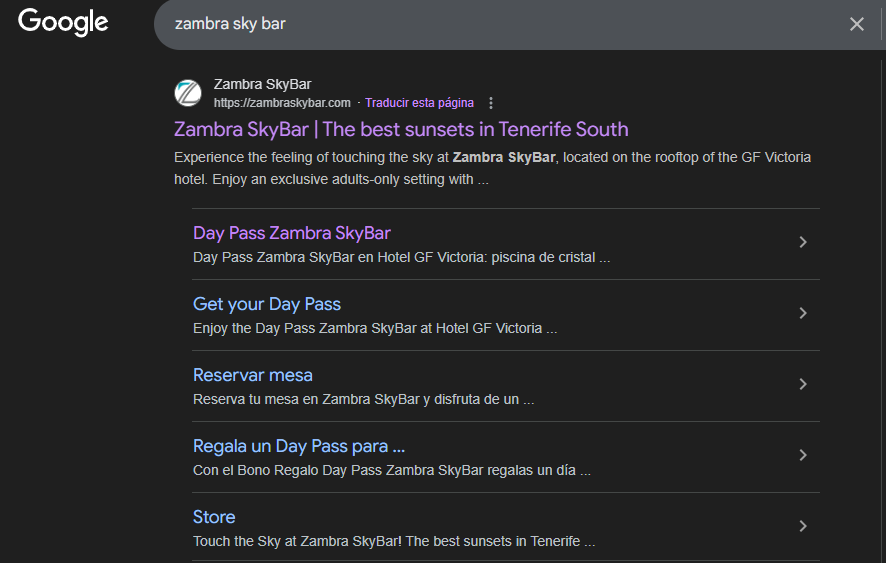Screen dimensions: 886x563
Task: Click the snippet text starting Experience the feeling
Action: (492, 168)
